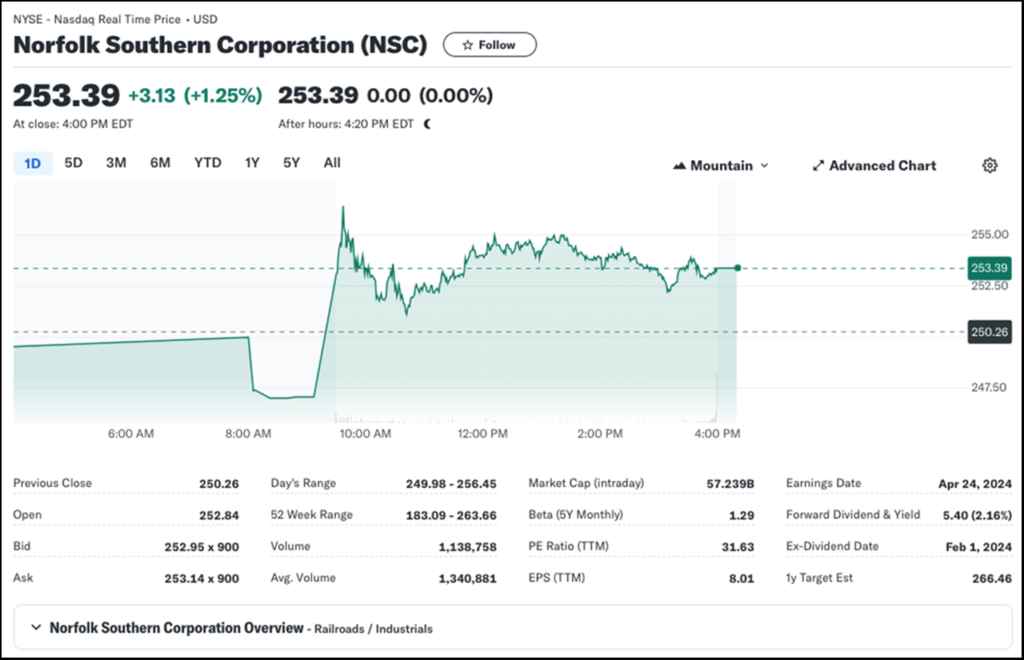Click the chart settings gear icon
The image size is (1024, 660).
click(x=989, y=166)
